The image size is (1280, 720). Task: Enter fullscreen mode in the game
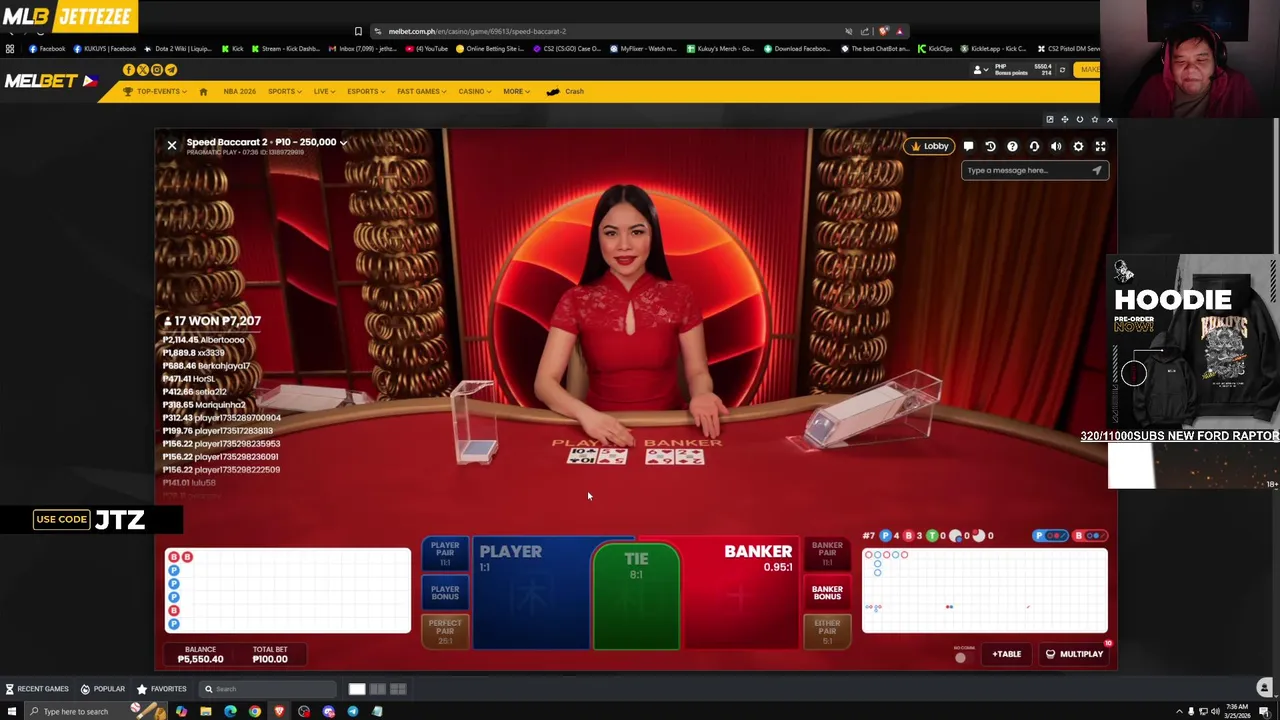[1100, 146]
